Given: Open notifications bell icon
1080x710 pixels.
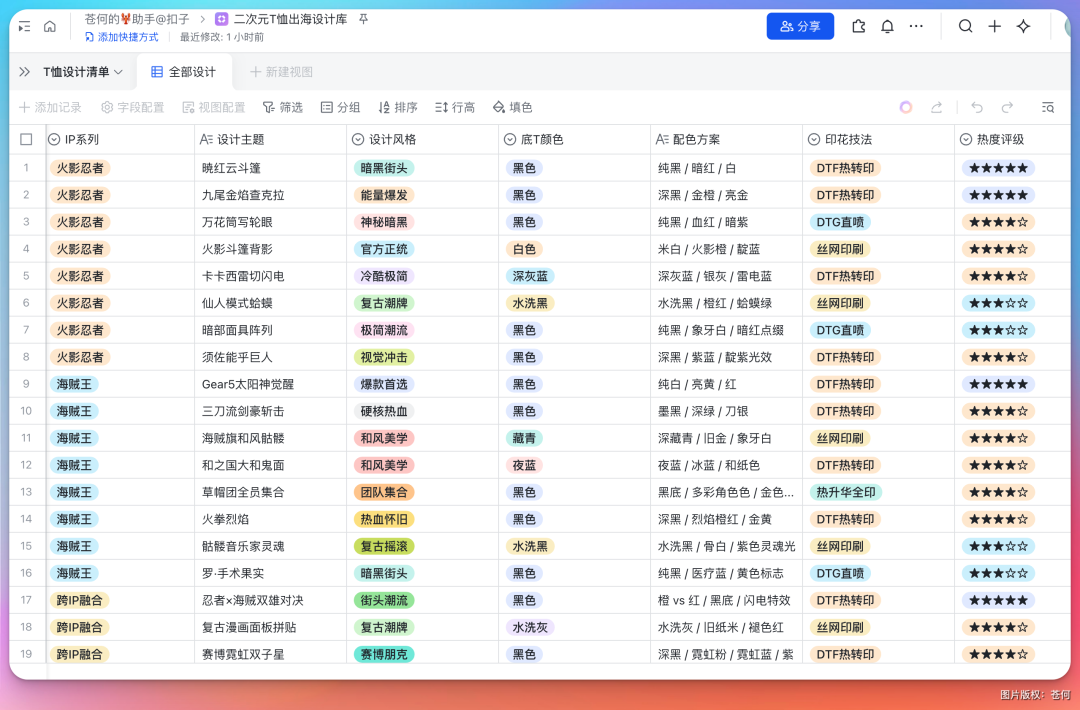Looking at the screenshot, I should pos(887,27).
